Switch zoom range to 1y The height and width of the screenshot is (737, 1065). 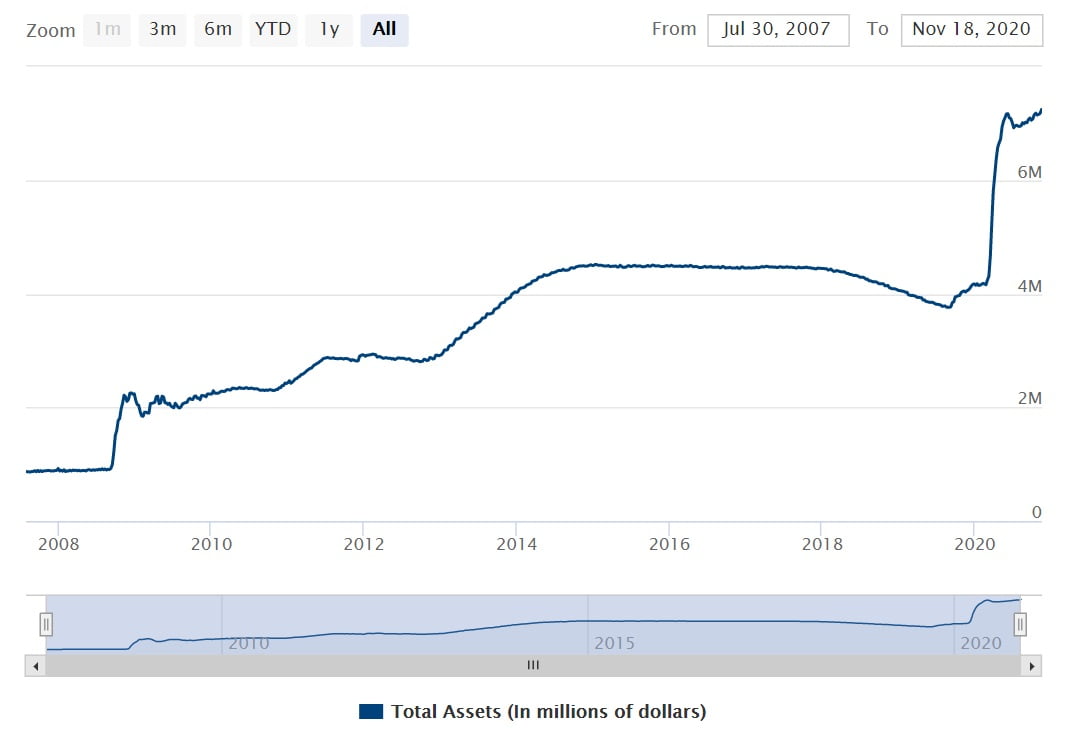coord(329,29)
